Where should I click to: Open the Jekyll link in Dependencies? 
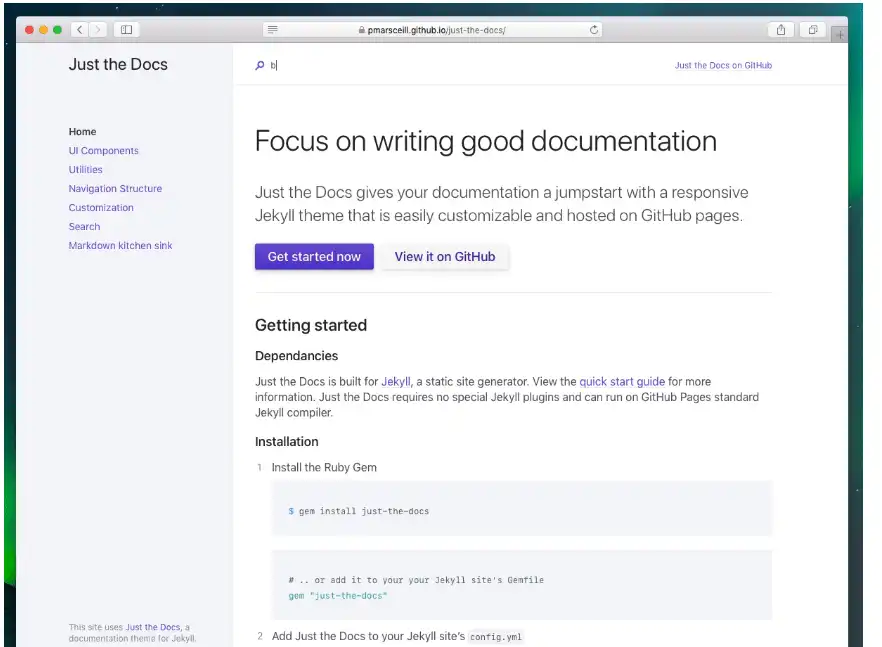click(396, 381)
